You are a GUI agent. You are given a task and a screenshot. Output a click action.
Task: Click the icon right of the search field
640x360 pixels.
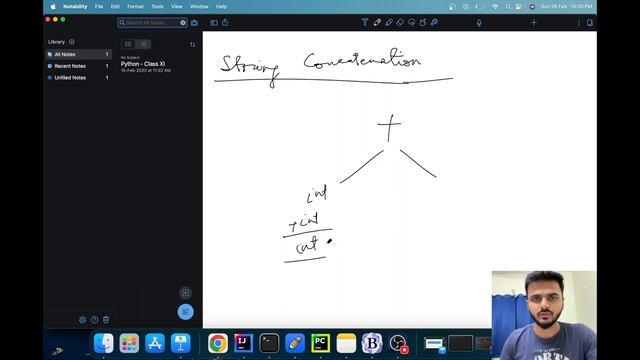point(194,23)
